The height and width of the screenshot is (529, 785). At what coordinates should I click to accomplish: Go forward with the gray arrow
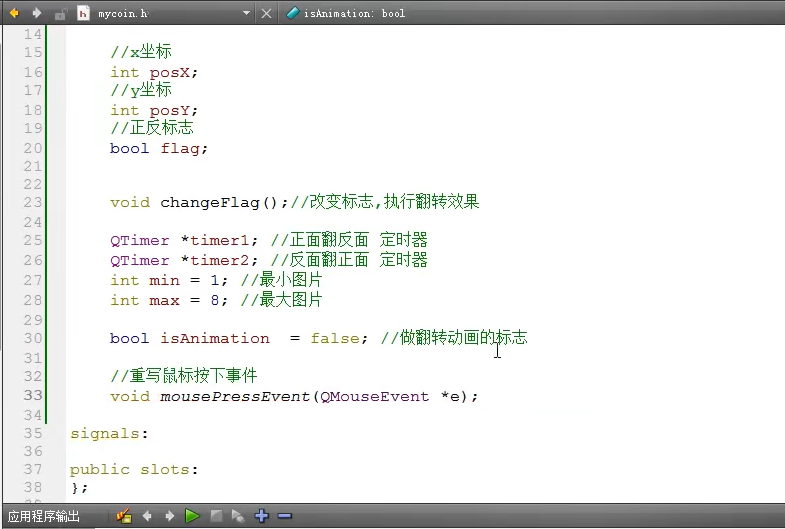tap(37, 13)
